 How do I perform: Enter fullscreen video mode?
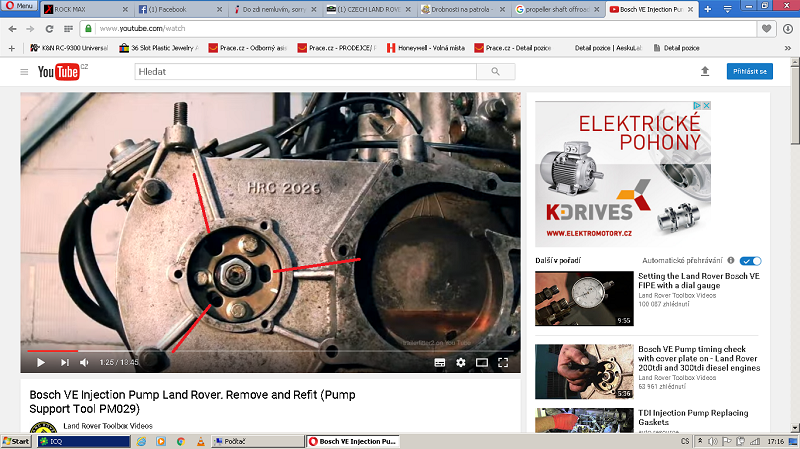click(x=503, y=363)
